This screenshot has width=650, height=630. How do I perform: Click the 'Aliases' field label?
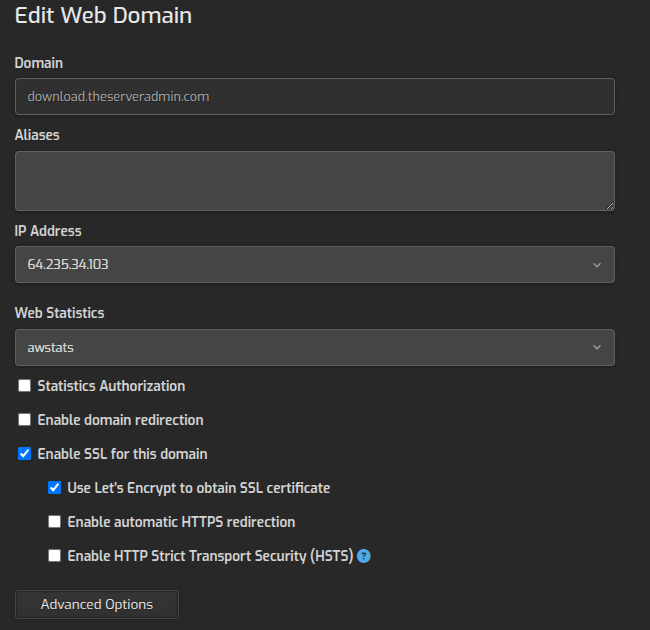pyautogui.click(x=37, y=134)
